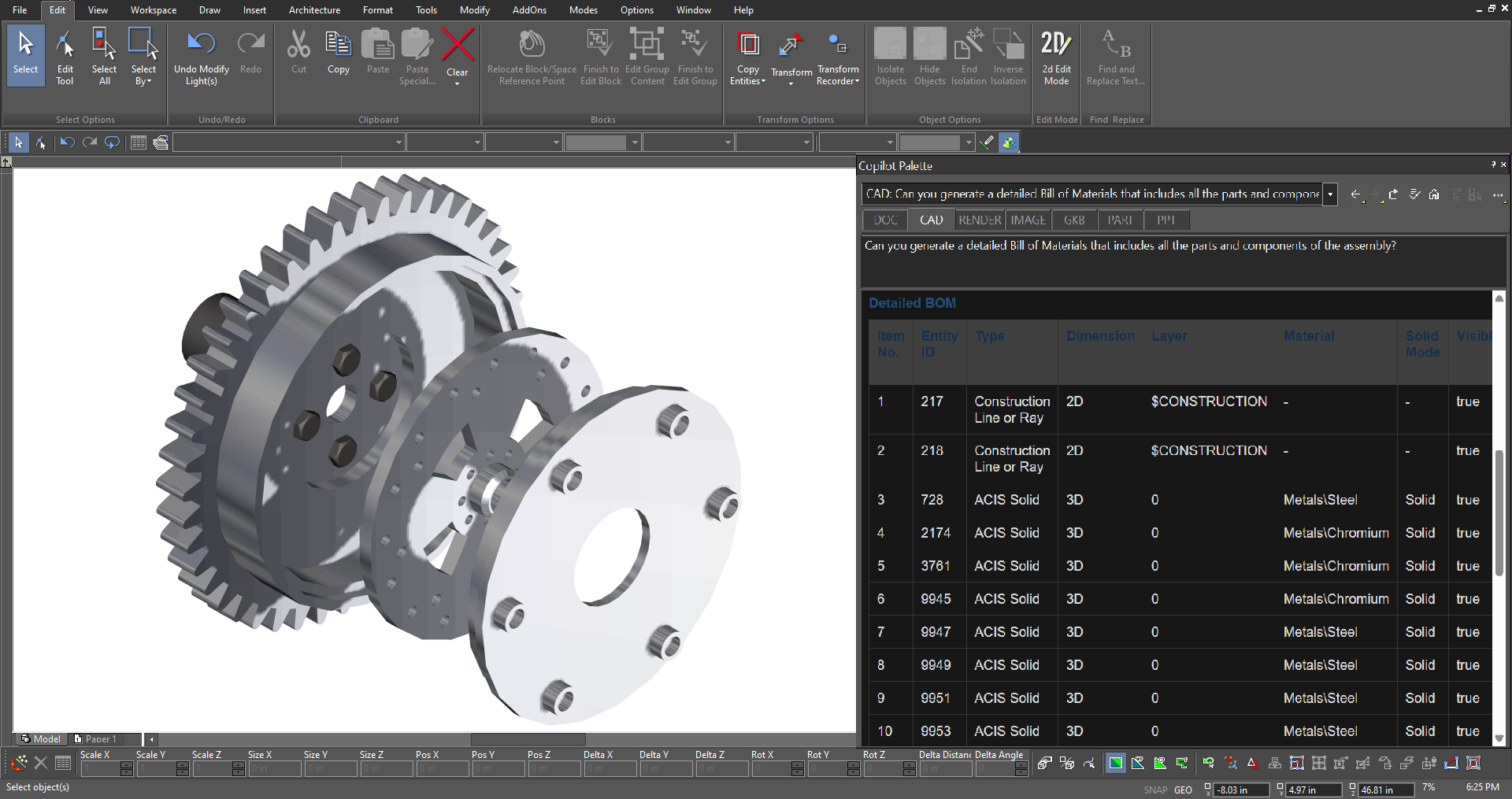This screenshot has width=1512, height=799.
Task: Click the home icon in Copilot Palette
Action: pyautogui.click(x=1434, y=194)
